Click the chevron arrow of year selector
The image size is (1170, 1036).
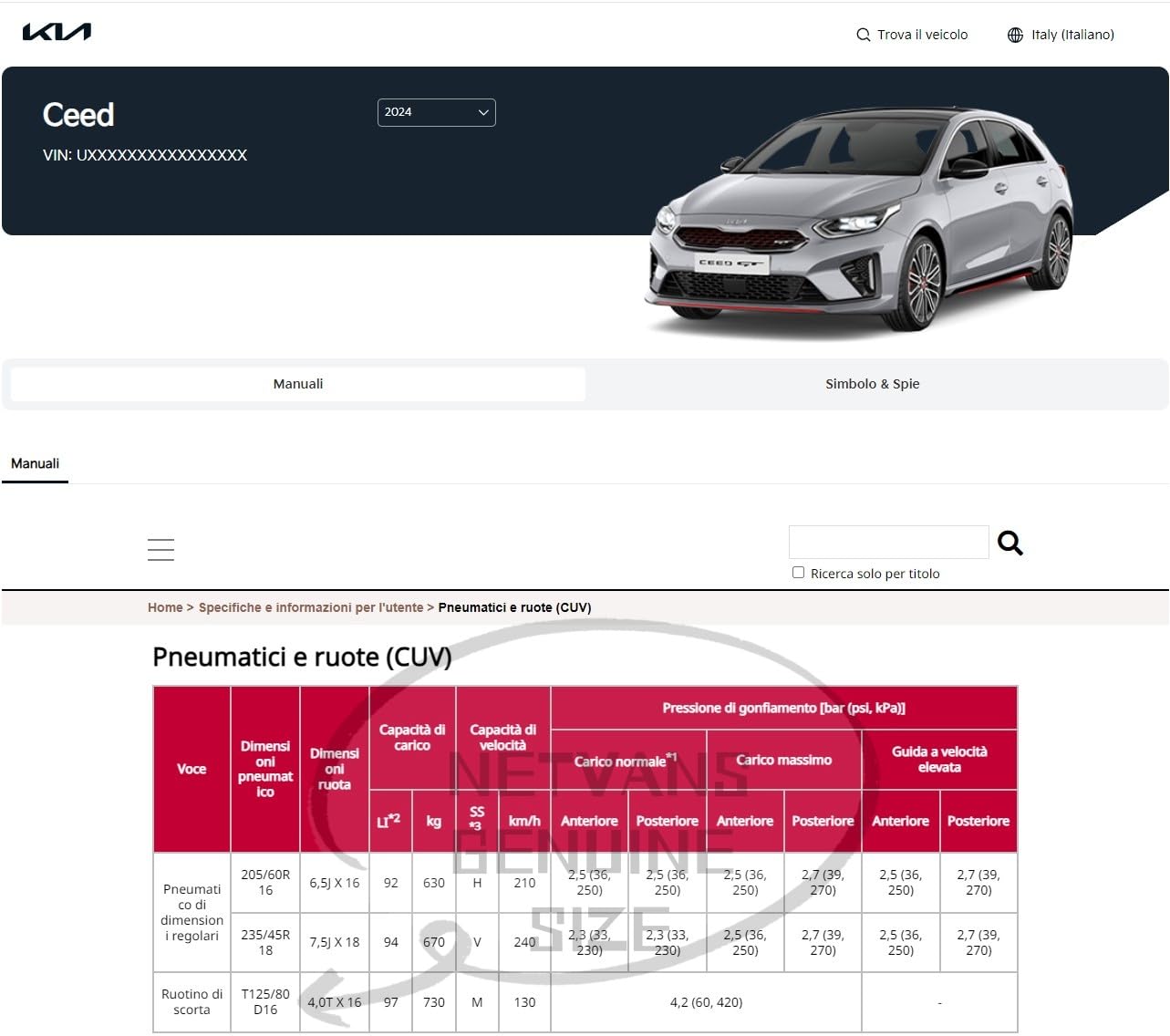[483, 112]
